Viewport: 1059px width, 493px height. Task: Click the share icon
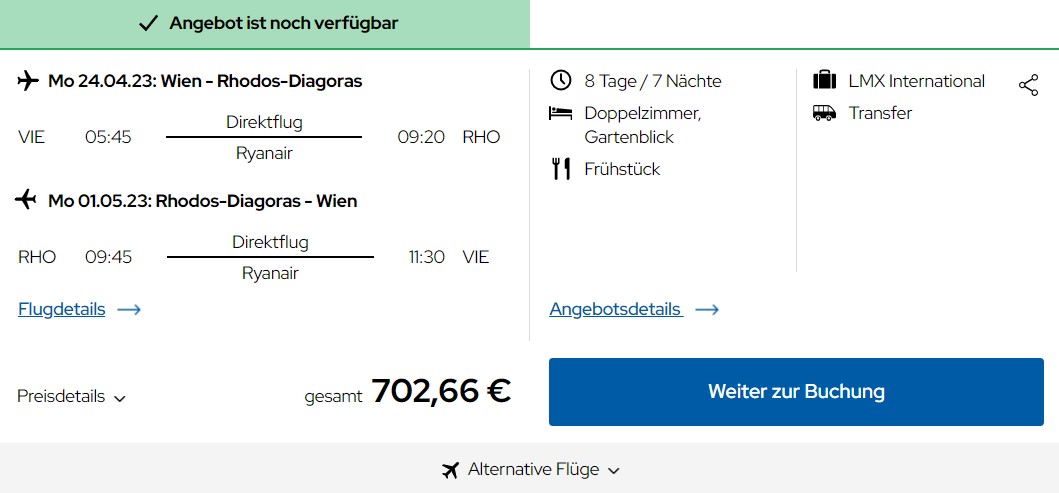1028,85
